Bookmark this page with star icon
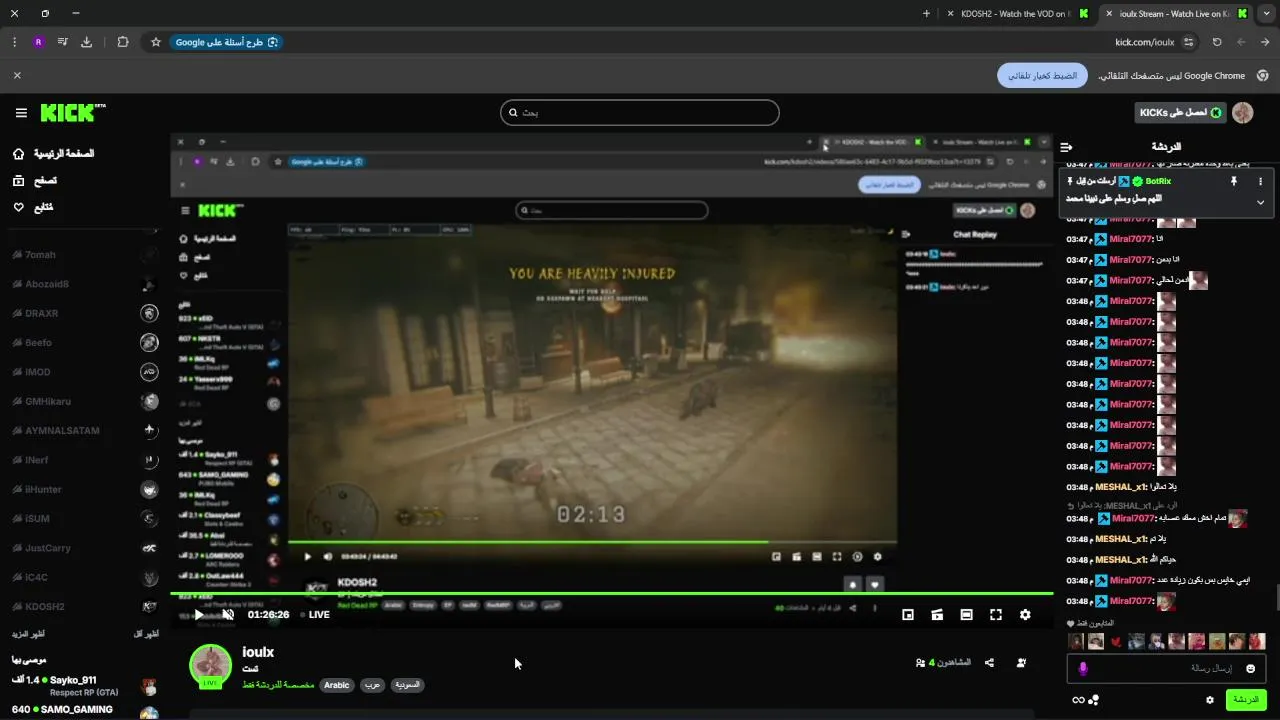 pyautogui.click(x=156, y=42)
